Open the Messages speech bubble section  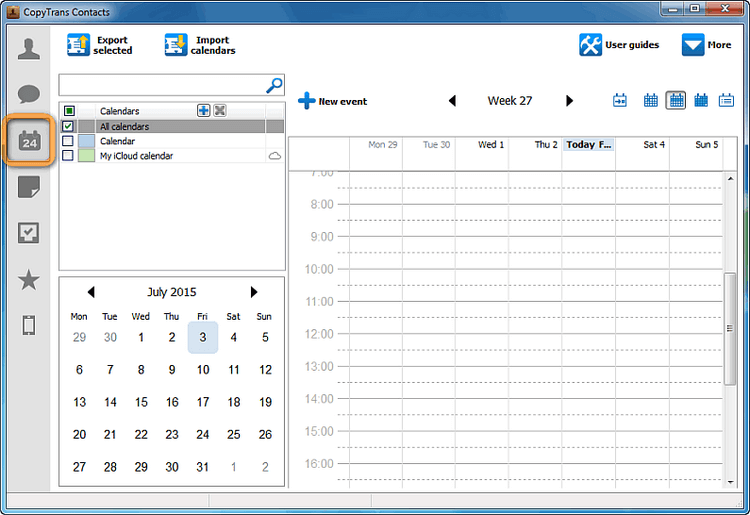pyautogui.click(x=29, y=95)
